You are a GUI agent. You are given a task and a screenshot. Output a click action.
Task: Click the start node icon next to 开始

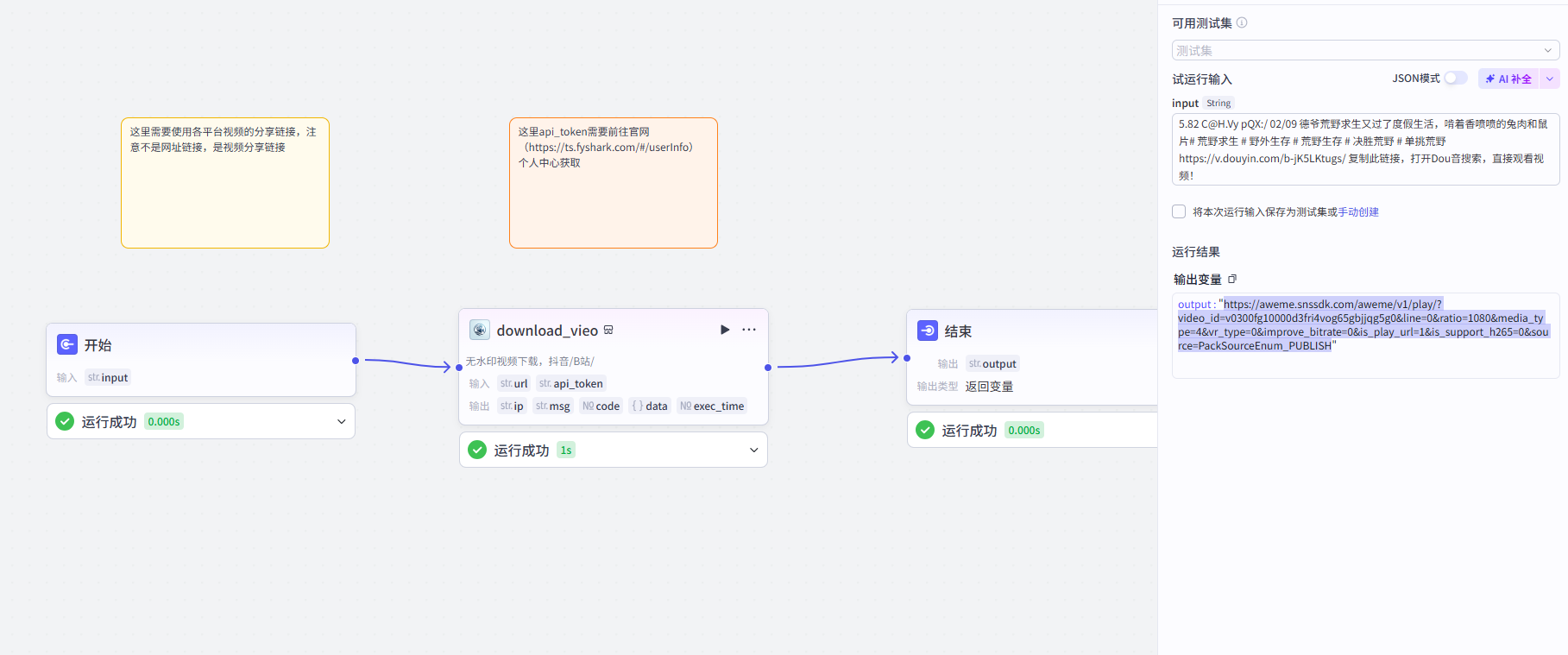point(67,344)
